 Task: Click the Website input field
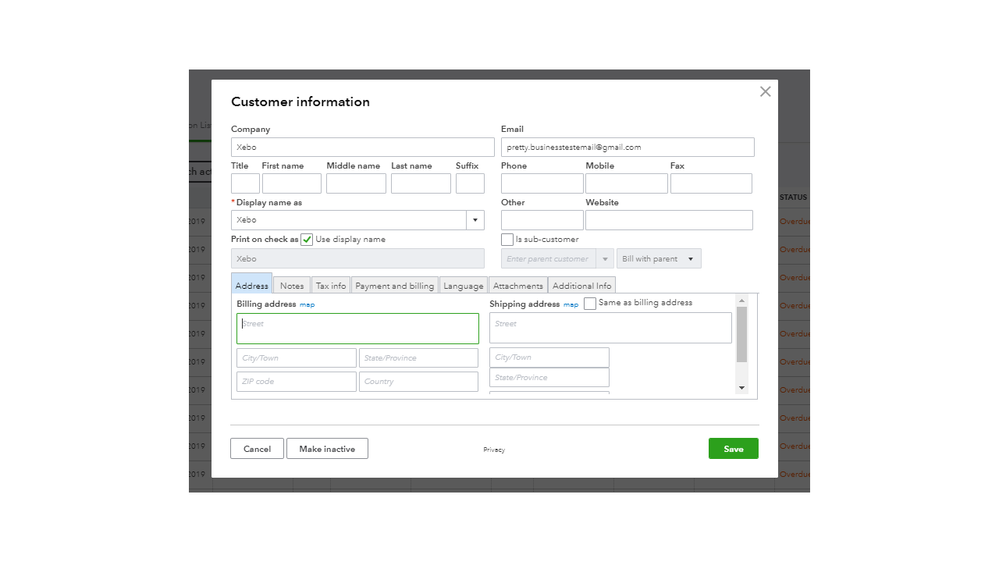[x=669, y=220]
